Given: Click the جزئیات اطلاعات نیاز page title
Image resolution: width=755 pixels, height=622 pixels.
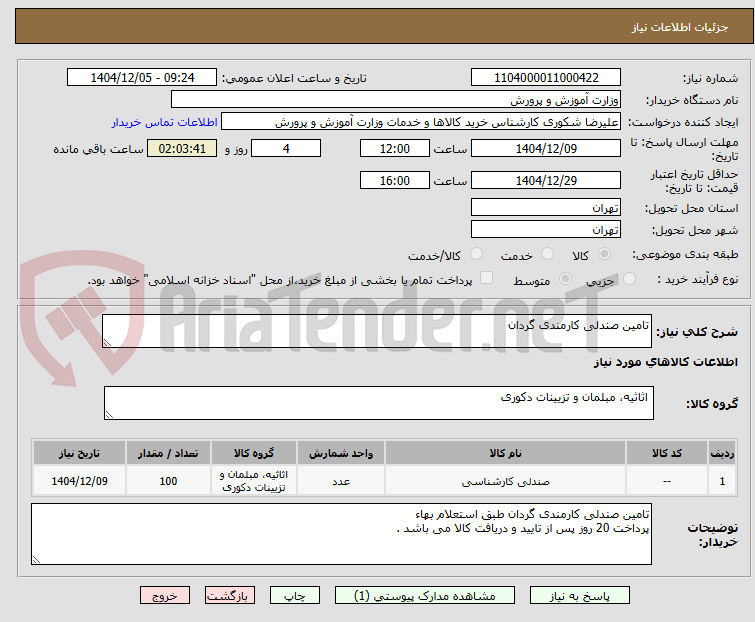Looking at the screenshot, I should tap(680, 27).
